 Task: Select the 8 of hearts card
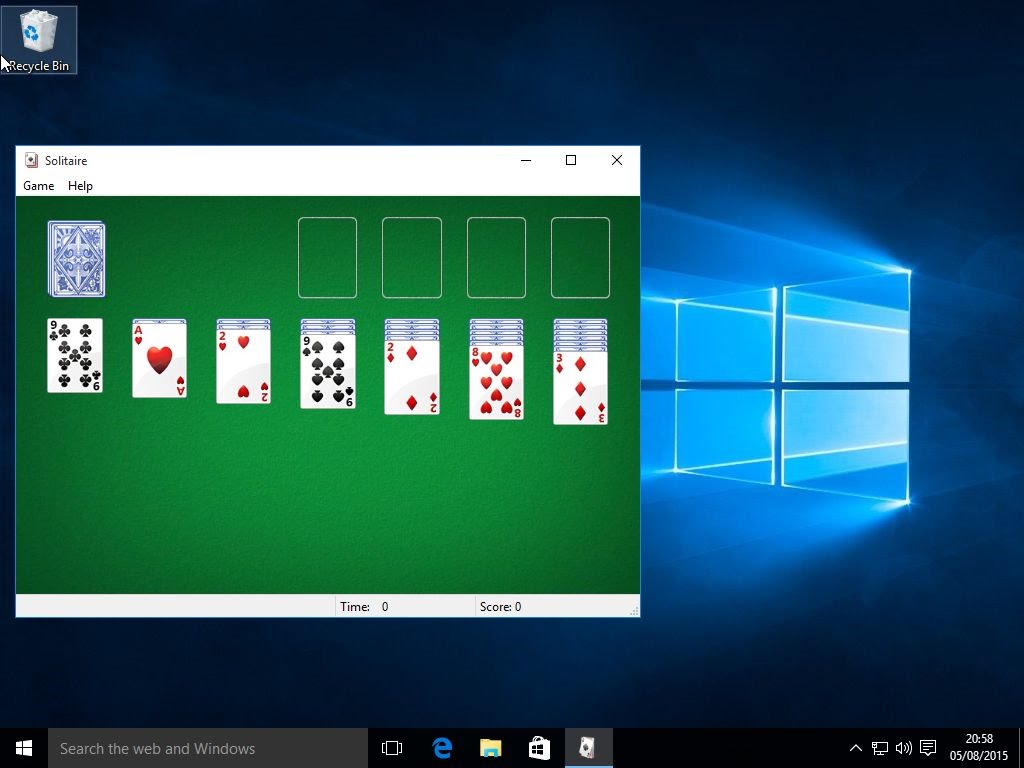pos(496,382)
